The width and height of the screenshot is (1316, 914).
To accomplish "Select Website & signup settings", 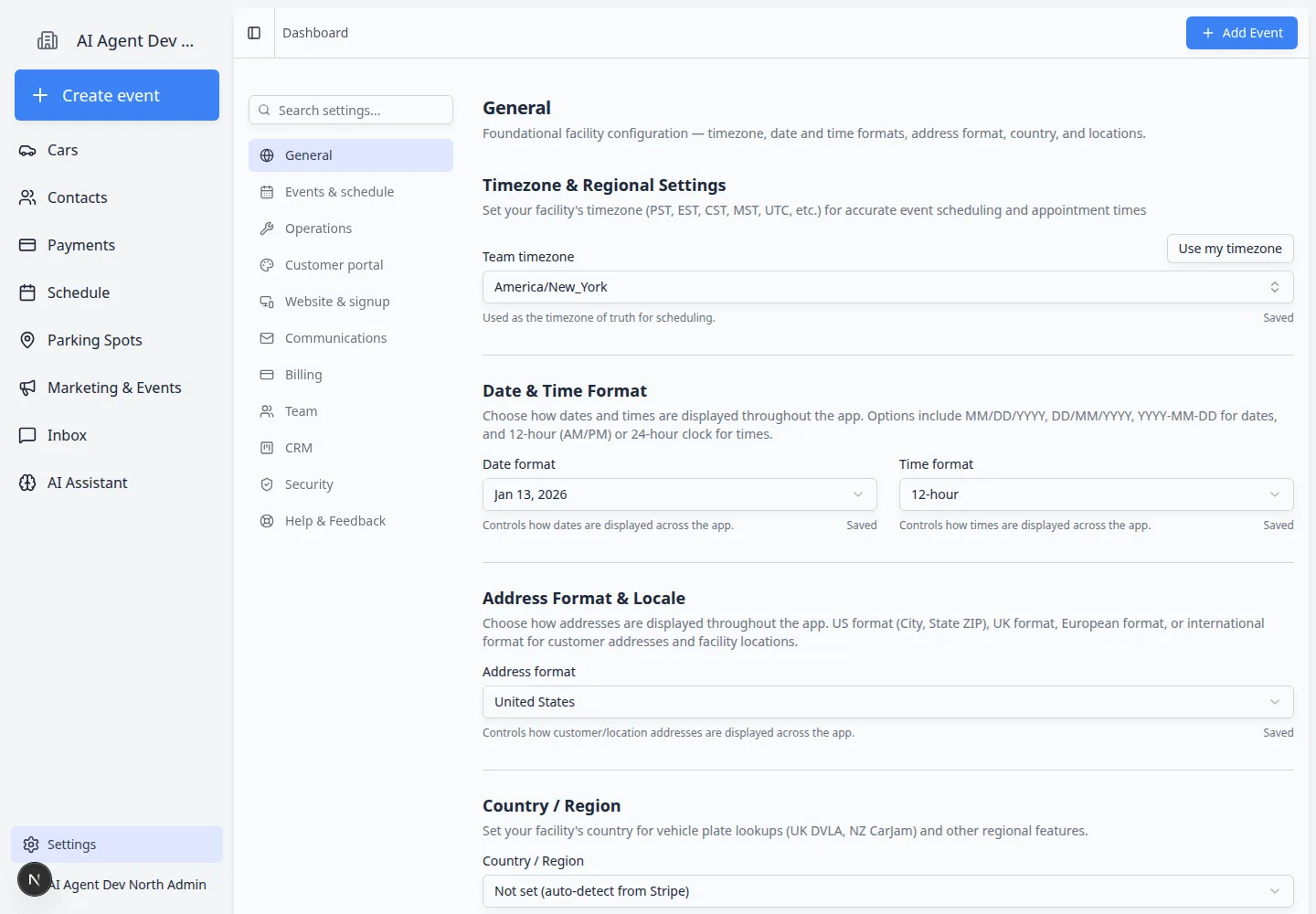I will (x=351, y=302).
